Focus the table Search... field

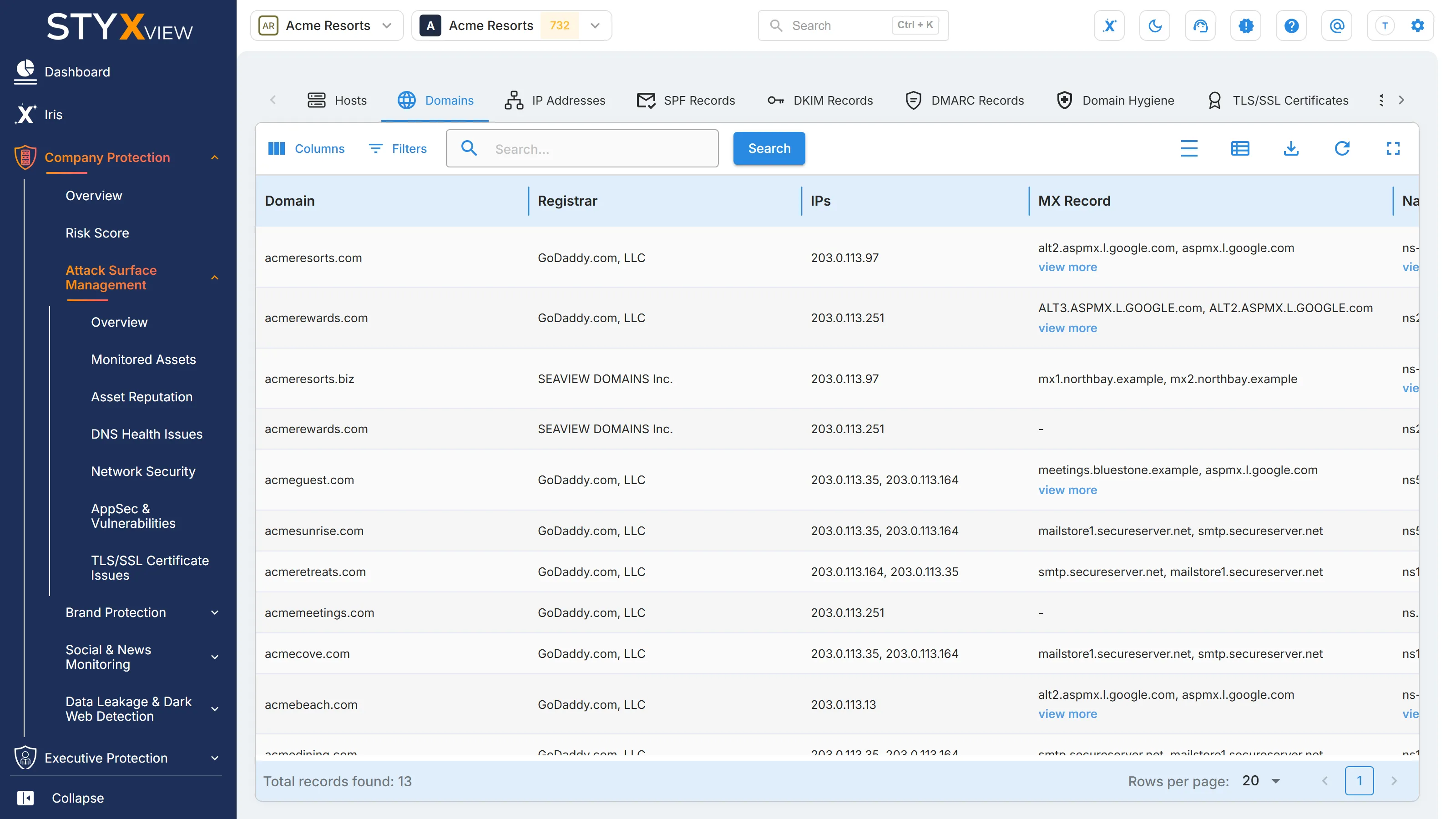(x=581, y=149)
